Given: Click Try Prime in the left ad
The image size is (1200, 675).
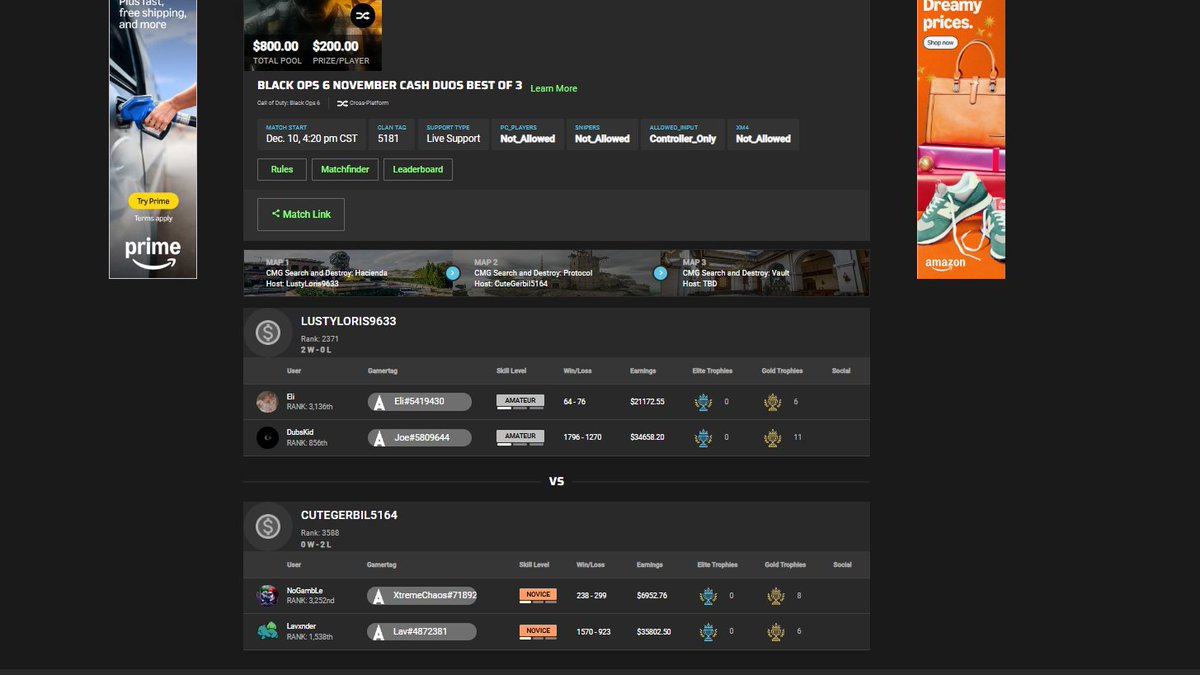Looking at the screenshot, I should click(153, 201).
